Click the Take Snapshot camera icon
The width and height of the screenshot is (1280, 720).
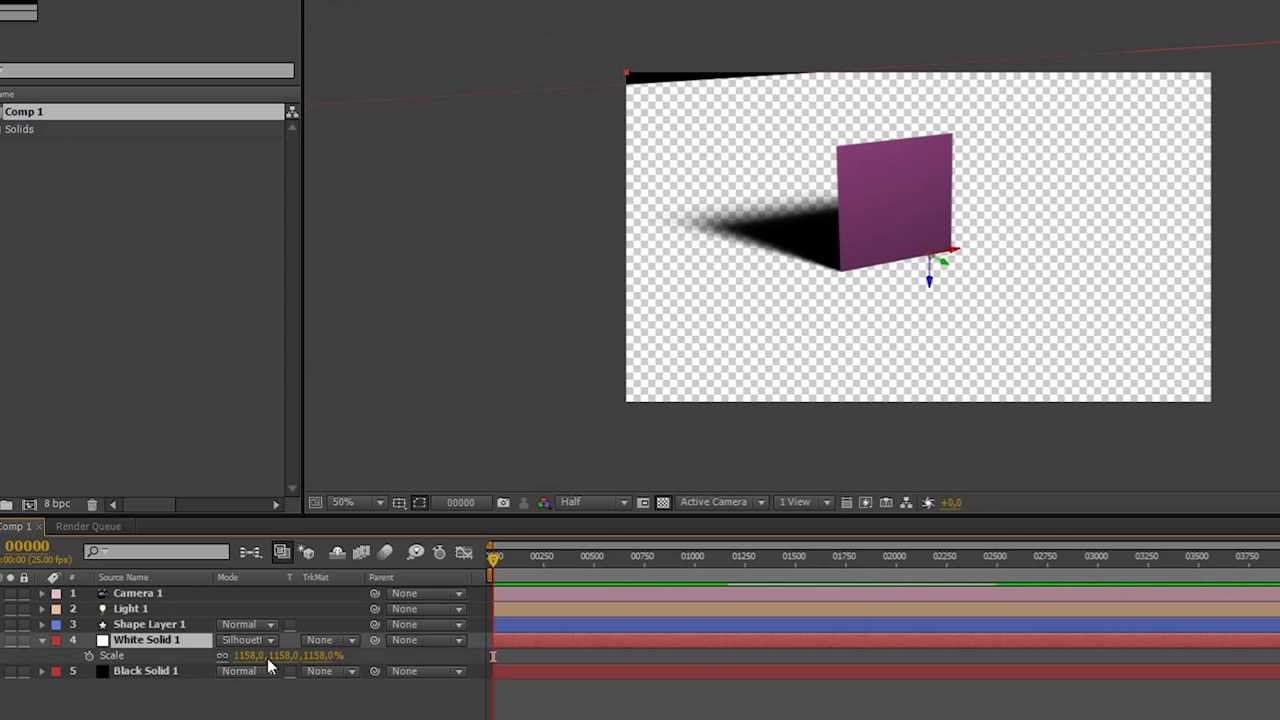click(x=503, y=503)
